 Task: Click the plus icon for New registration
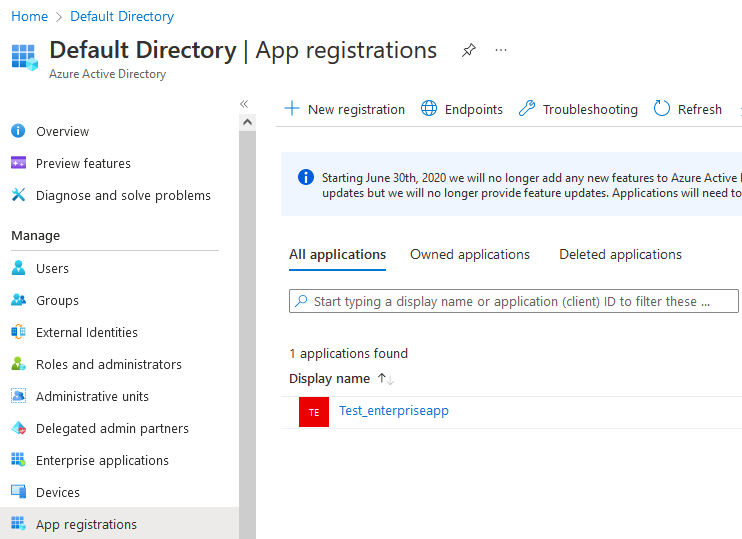click(292, 108)
